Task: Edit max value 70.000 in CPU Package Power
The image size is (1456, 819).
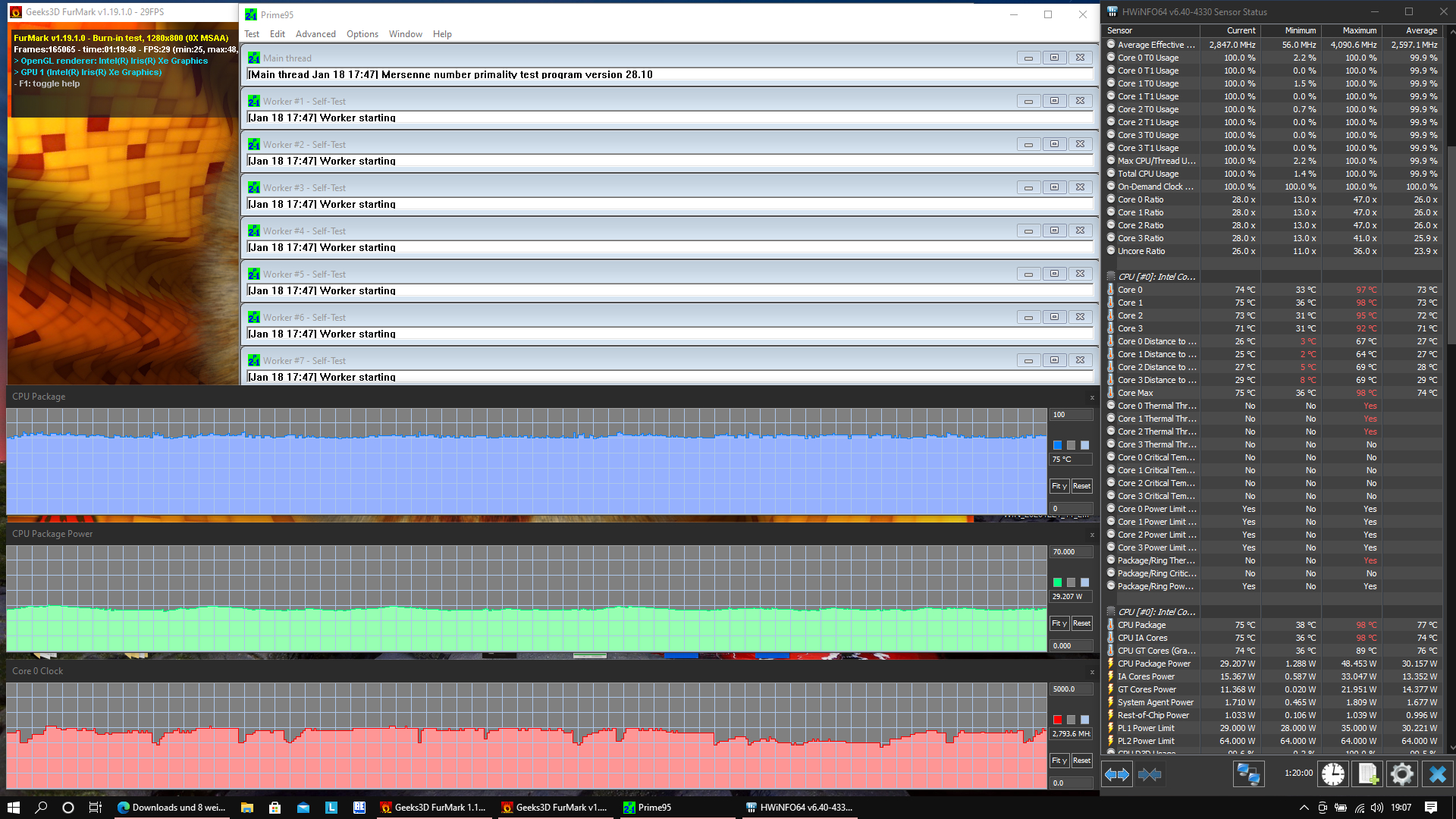Action: pyautogui.click(x=1071, y=552)
